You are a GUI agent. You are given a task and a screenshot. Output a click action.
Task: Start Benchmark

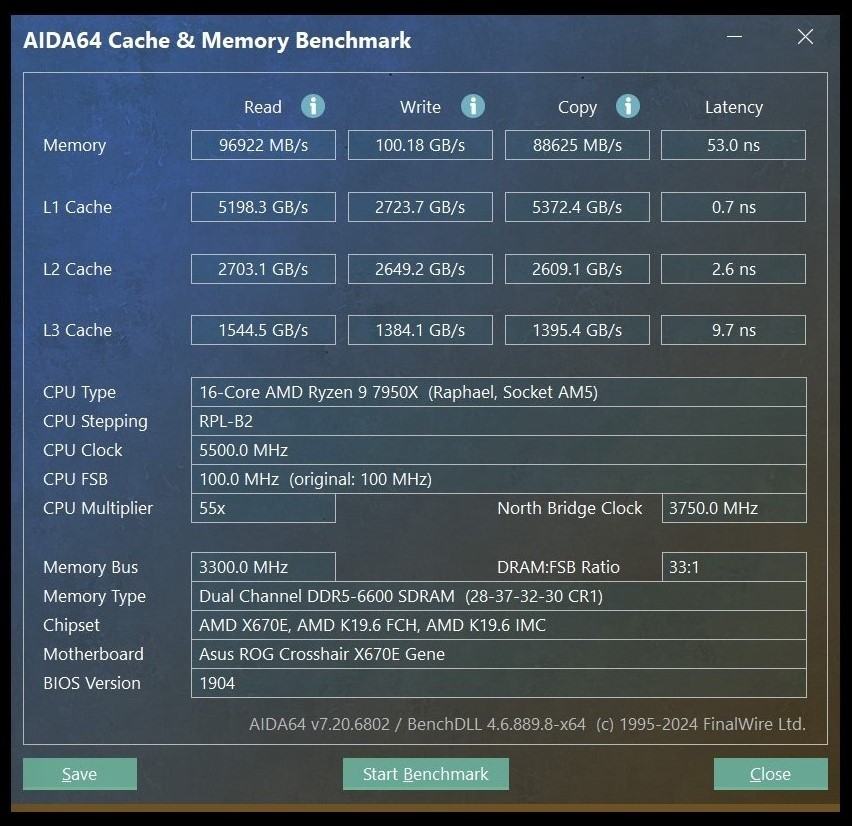[426, 774]
